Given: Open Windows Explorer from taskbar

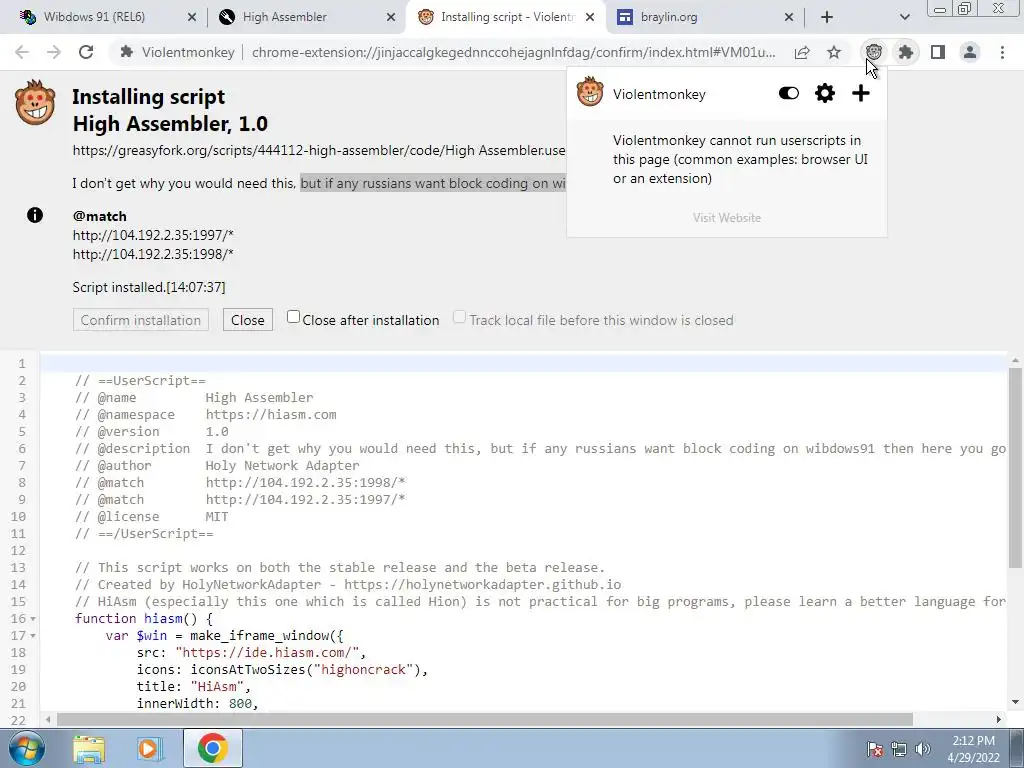Looking at the screenshot, I should tap(89, 748).
